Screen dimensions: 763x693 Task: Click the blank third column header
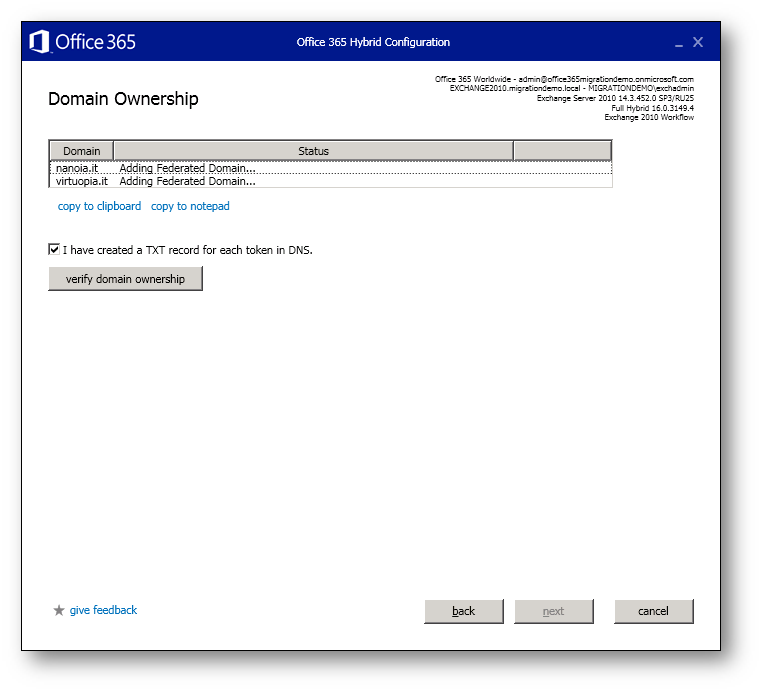tap(563, 151)
